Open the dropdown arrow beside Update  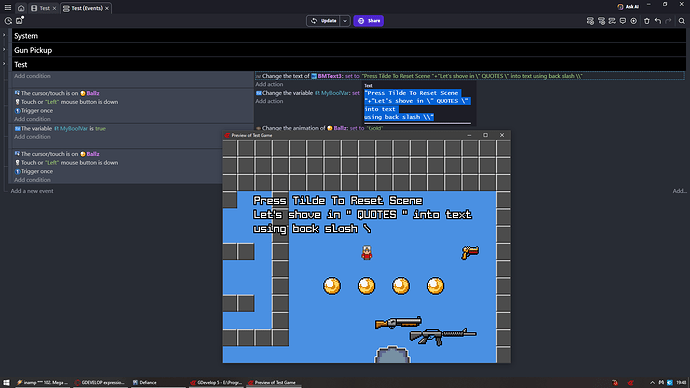345,21
